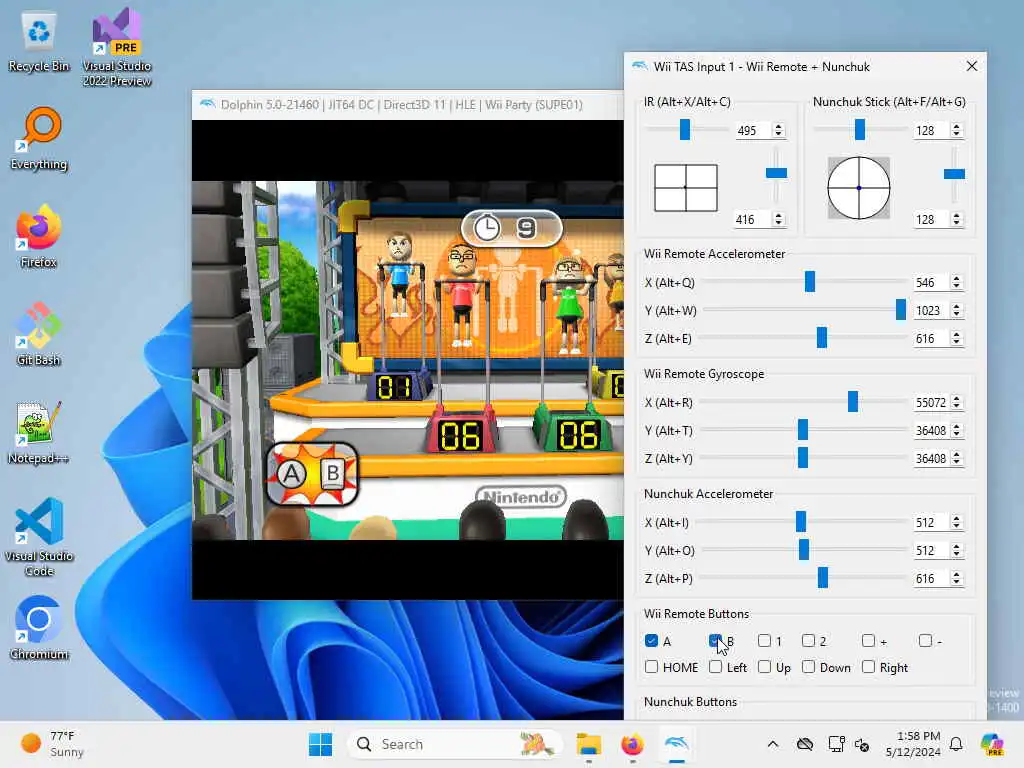The width and height of the screenshot is (1024, 768).
Task: Select the Dolphin emulator taskbar icon
Action: coord(677,744)
